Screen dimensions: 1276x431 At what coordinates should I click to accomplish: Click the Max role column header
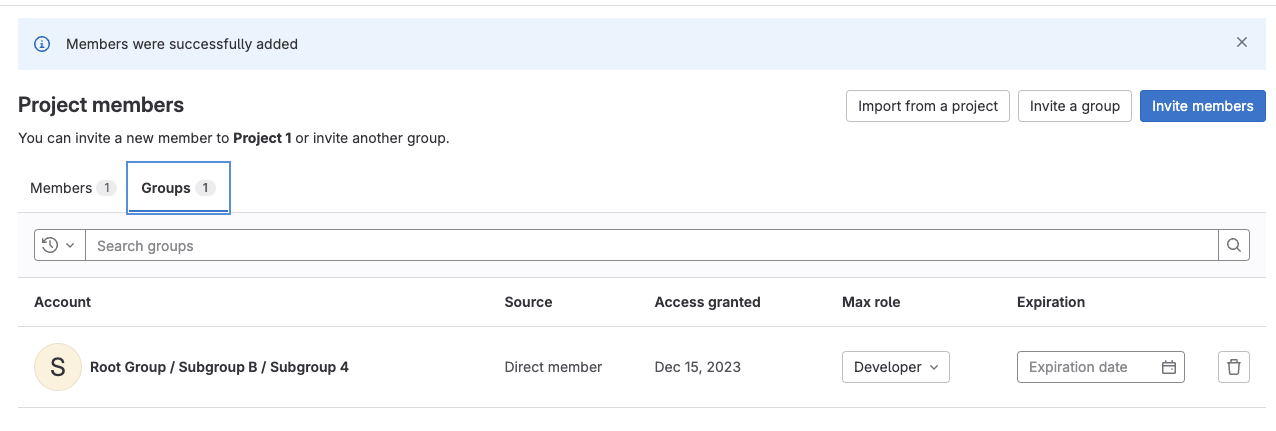click(x=871, y=302)
